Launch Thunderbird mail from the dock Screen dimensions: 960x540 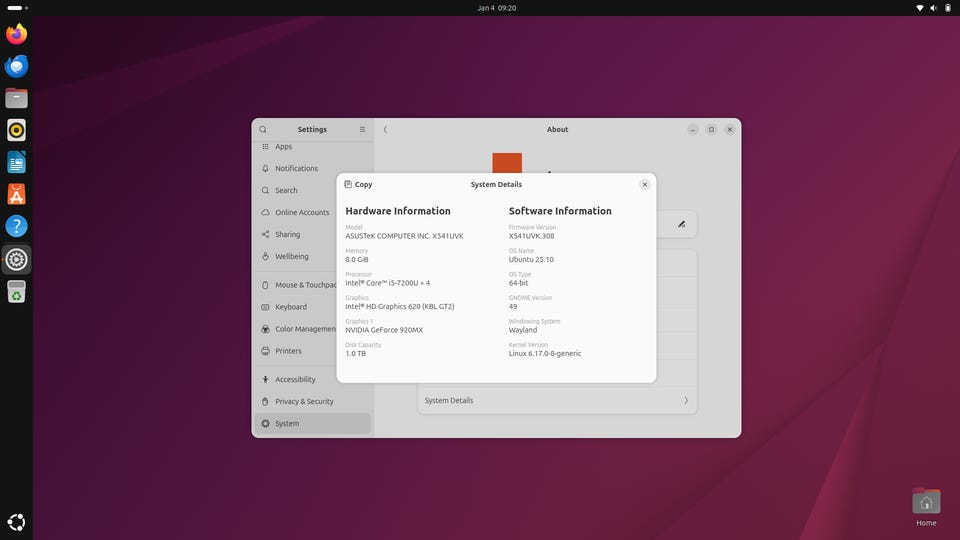click(16, 66)
